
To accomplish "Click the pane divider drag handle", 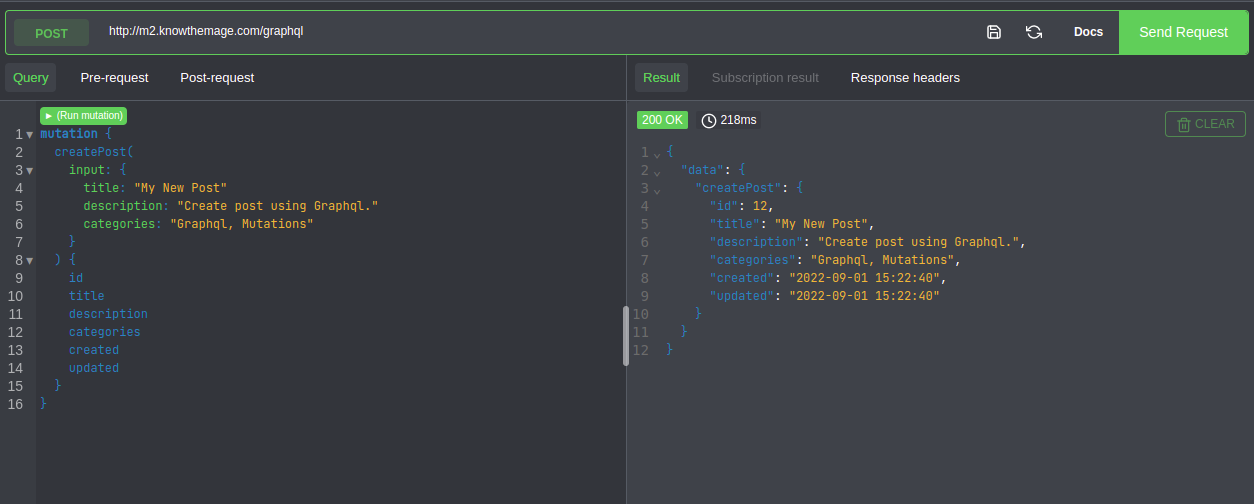I will tap(626, 335).
